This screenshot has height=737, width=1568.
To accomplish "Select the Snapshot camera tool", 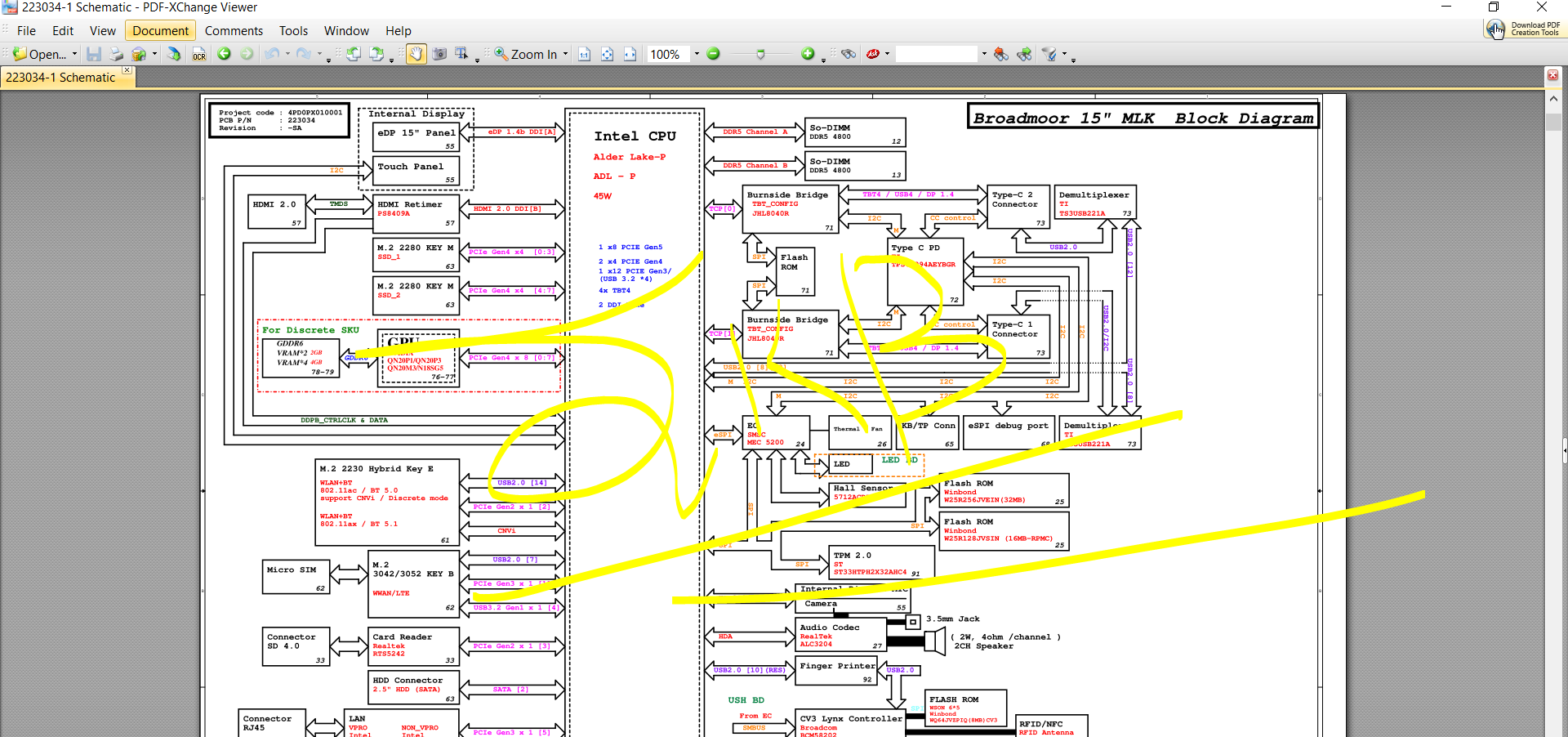I will [439, 54].
